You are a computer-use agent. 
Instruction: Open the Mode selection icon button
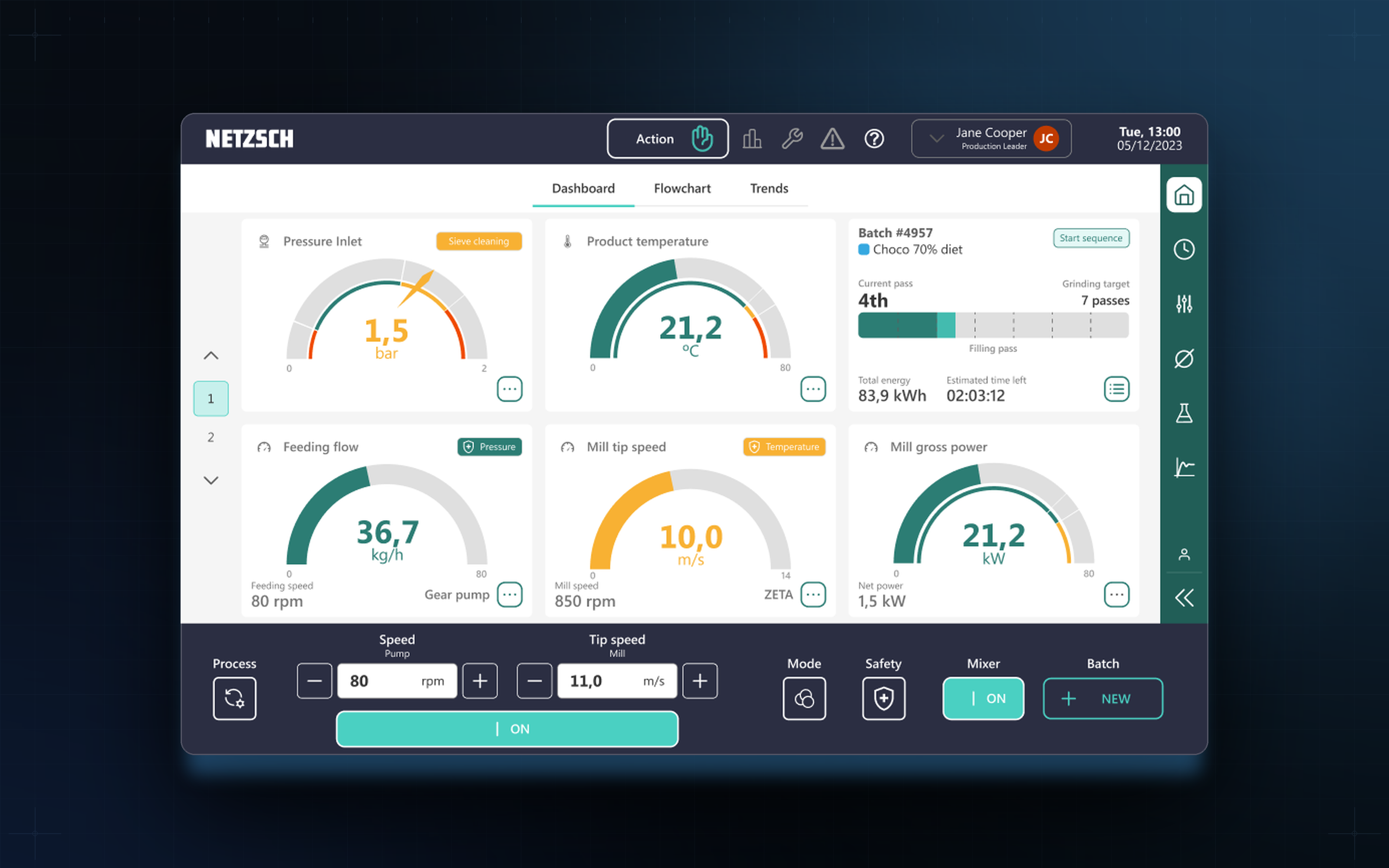804,698
